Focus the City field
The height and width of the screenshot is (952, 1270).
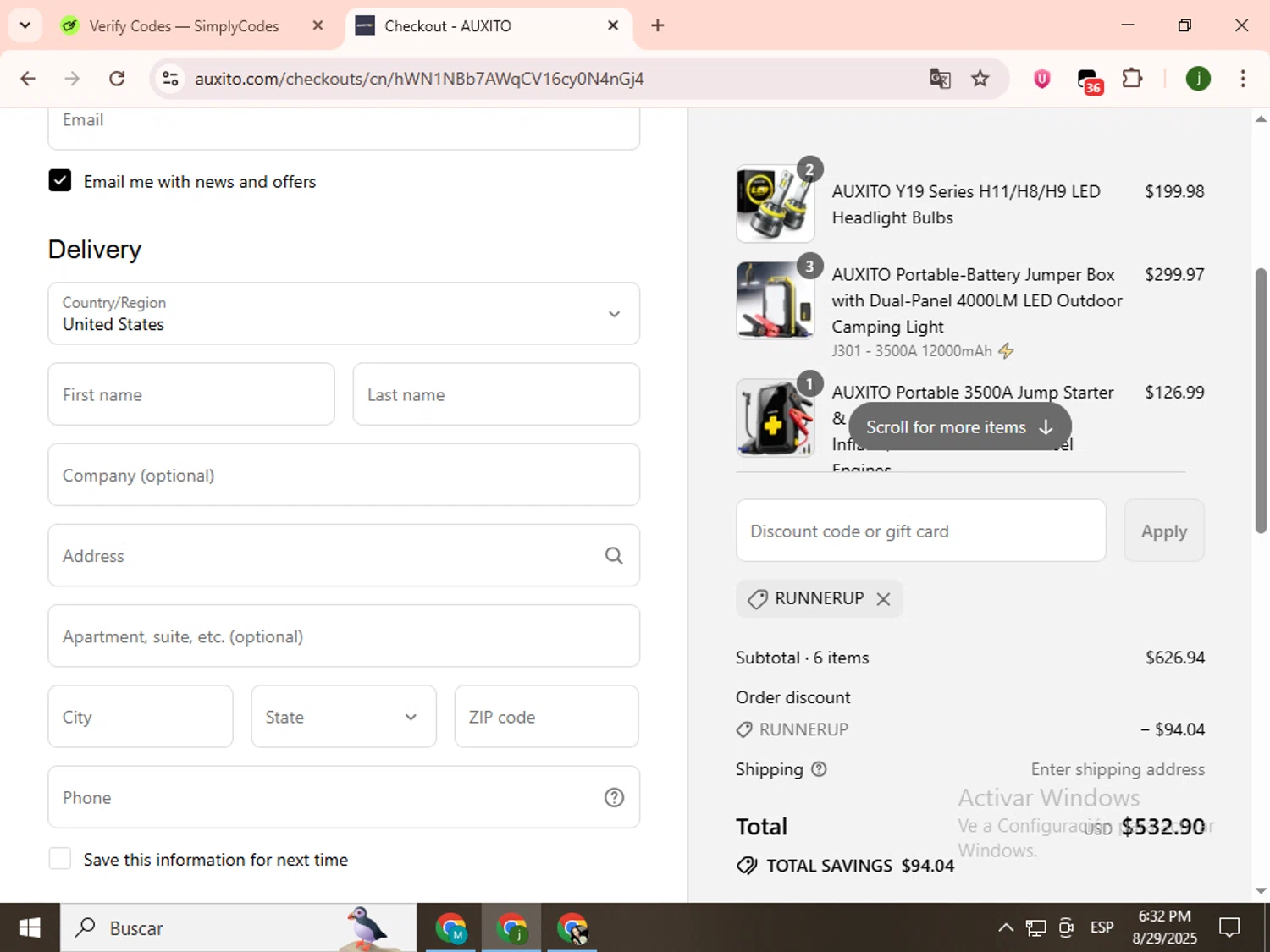point(141,717)
